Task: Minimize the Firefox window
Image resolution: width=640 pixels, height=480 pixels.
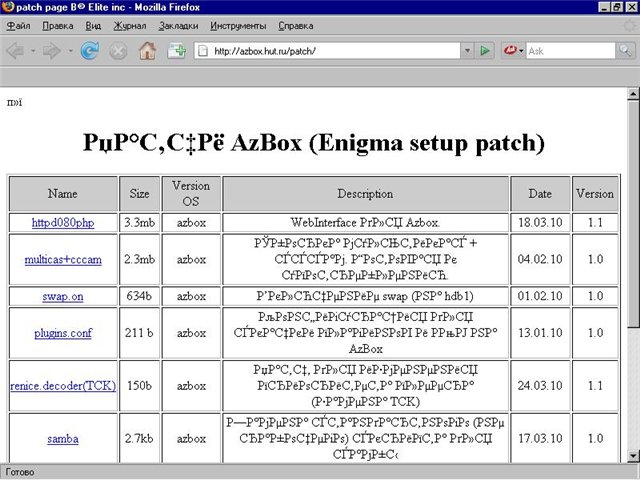Action: [x=605, y=7]
